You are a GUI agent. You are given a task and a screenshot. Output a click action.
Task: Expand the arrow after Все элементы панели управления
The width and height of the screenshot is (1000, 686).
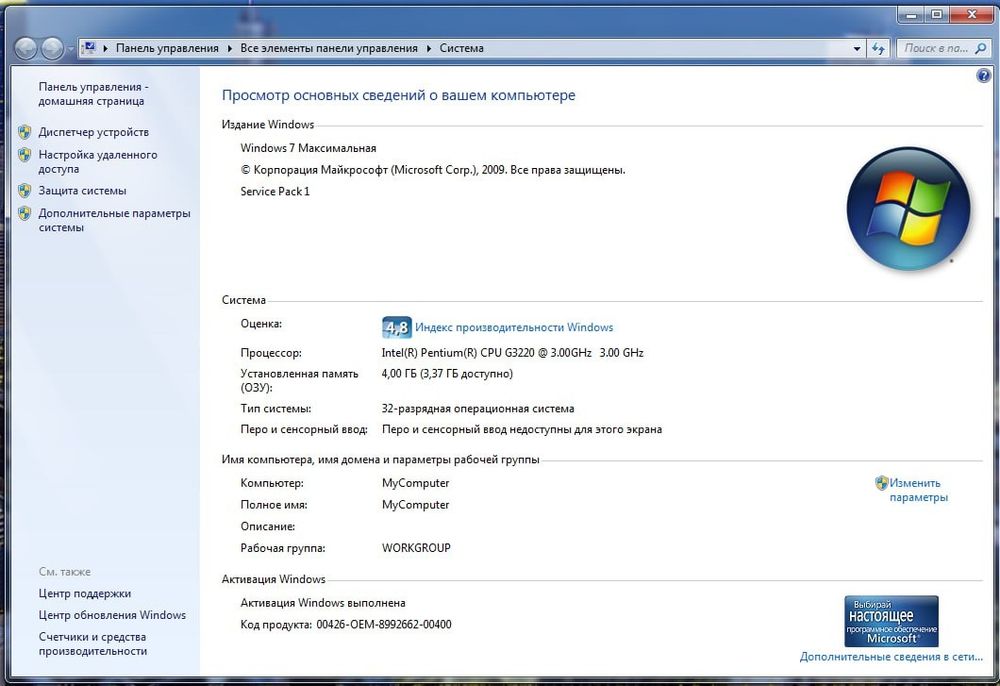429,48
